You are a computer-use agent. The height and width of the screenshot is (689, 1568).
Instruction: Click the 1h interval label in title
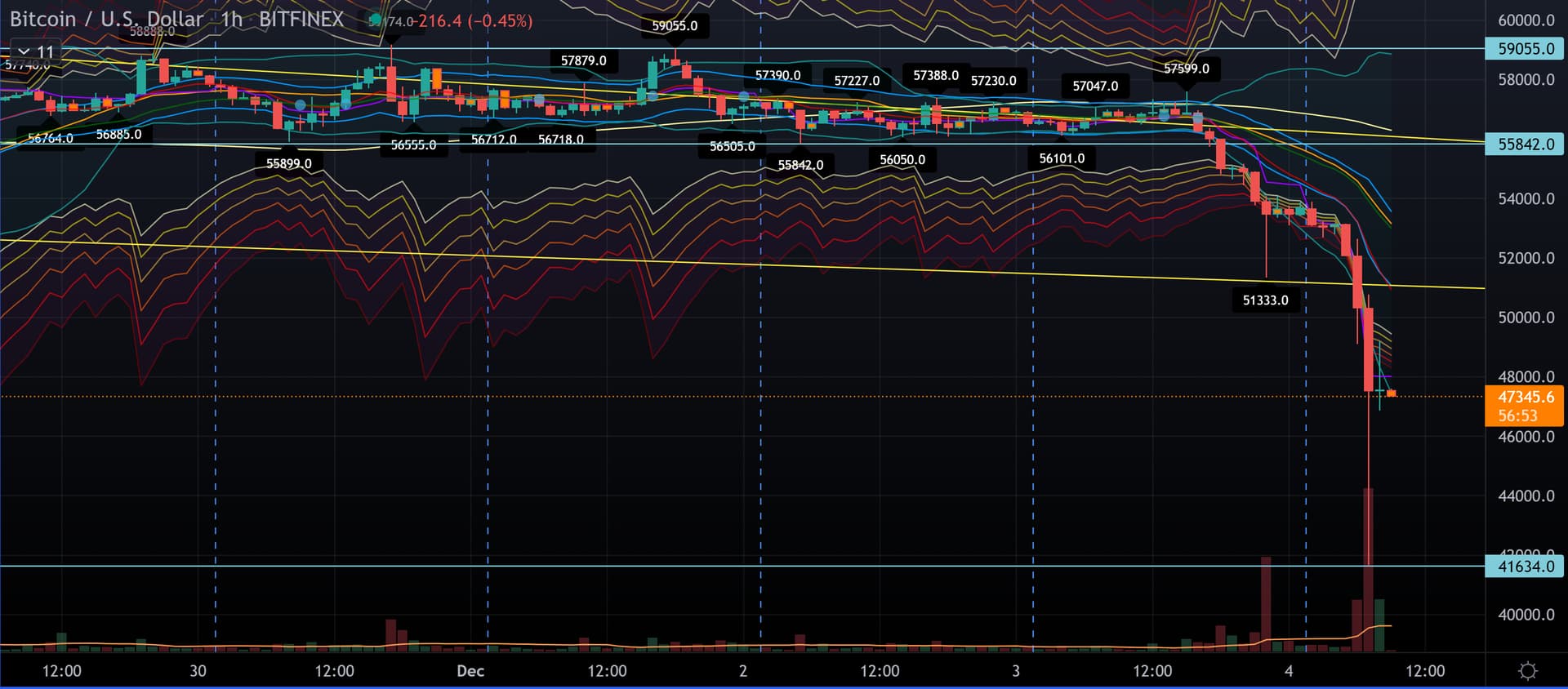tap(231, 20)
